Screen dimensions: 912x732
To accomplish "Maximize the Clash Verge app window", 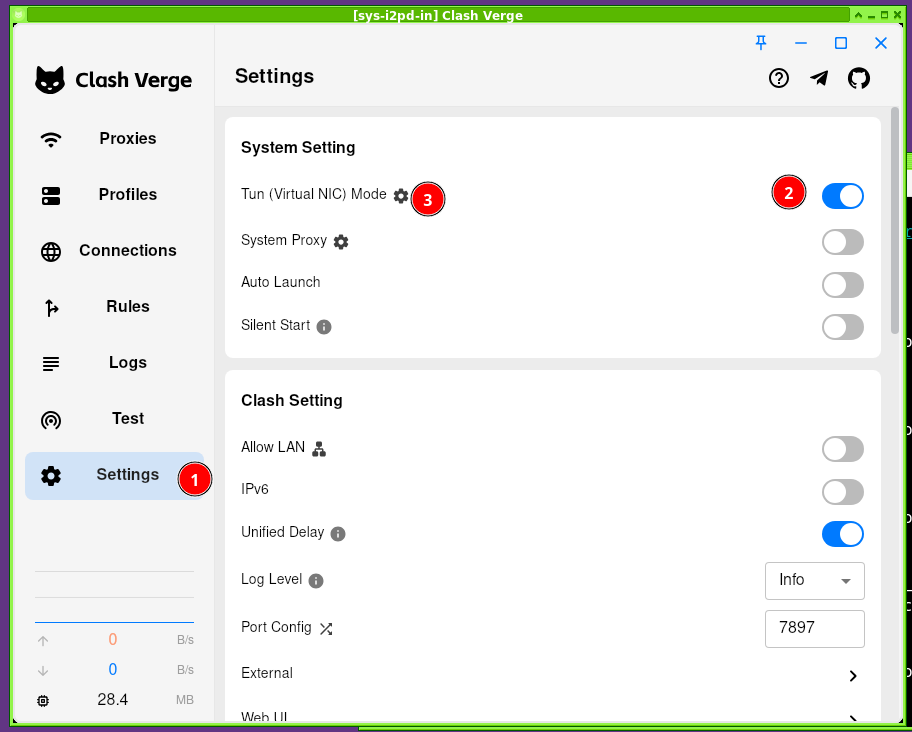I will tap(841, 43).
